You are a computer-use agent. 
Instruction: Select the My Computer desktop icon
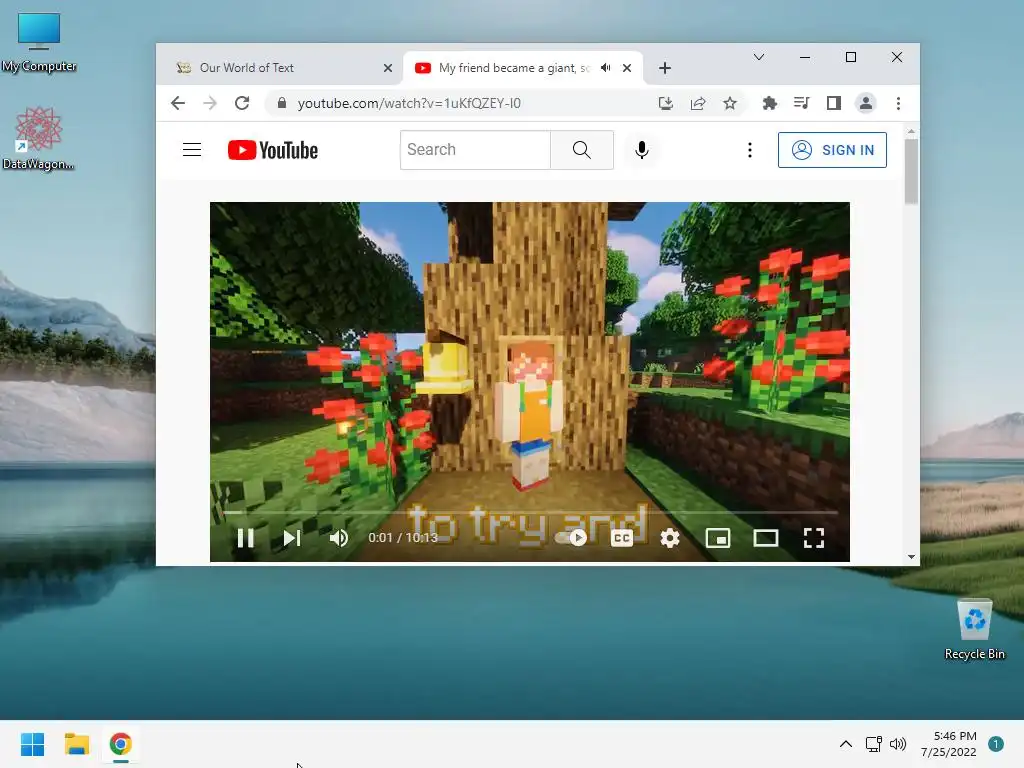tap(39, 42)
